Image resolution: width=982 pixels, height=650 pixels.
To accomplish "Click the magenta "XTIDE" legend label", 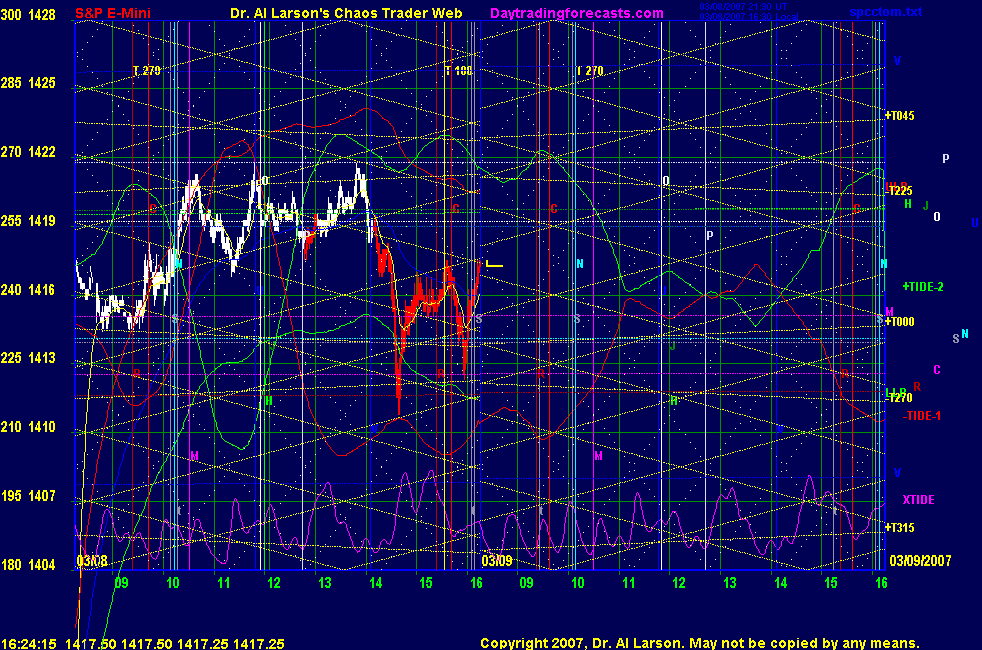I will [x=918, y=500].
